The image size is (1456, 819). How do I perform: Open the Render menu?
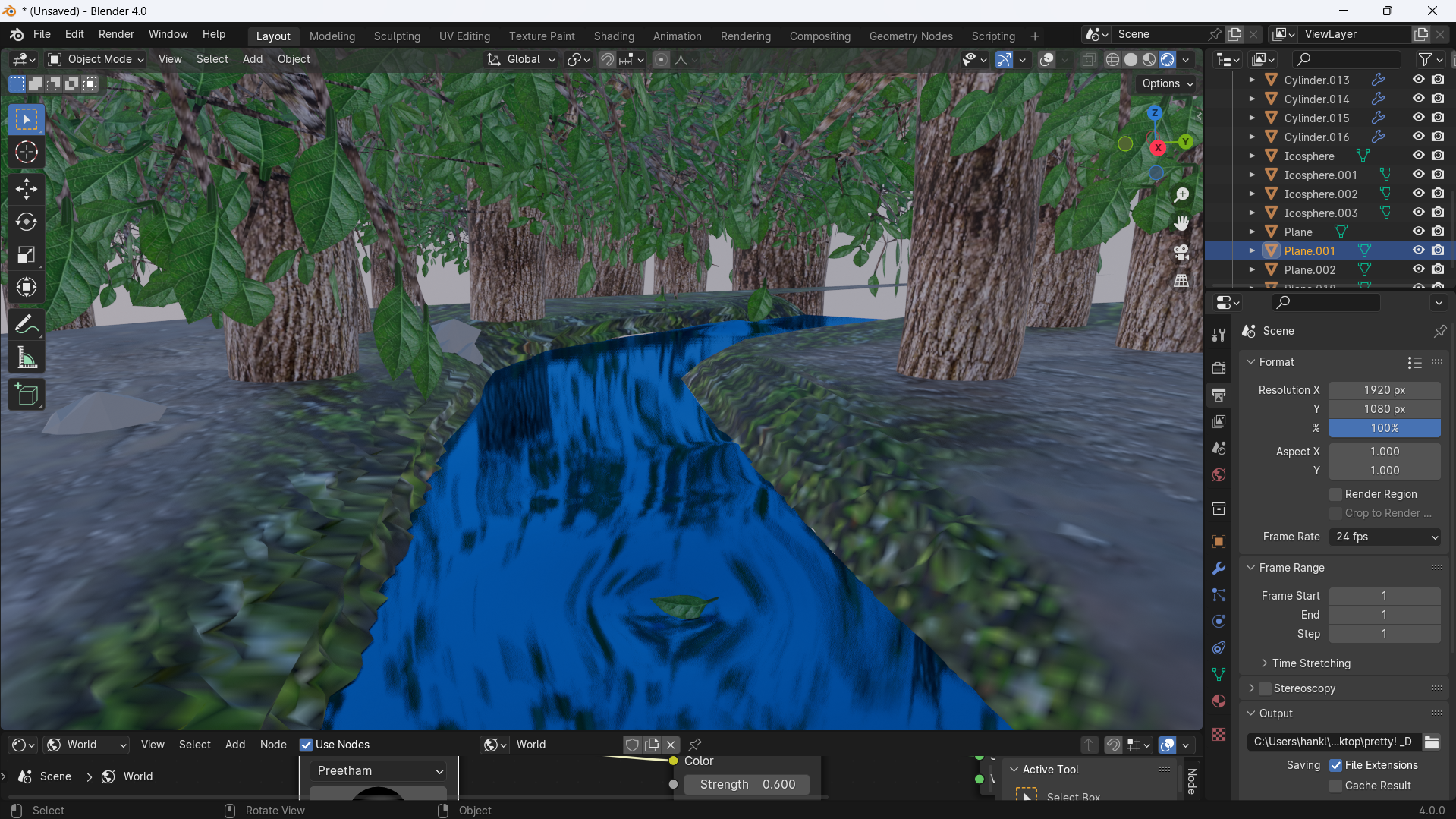tap(116, 34)
